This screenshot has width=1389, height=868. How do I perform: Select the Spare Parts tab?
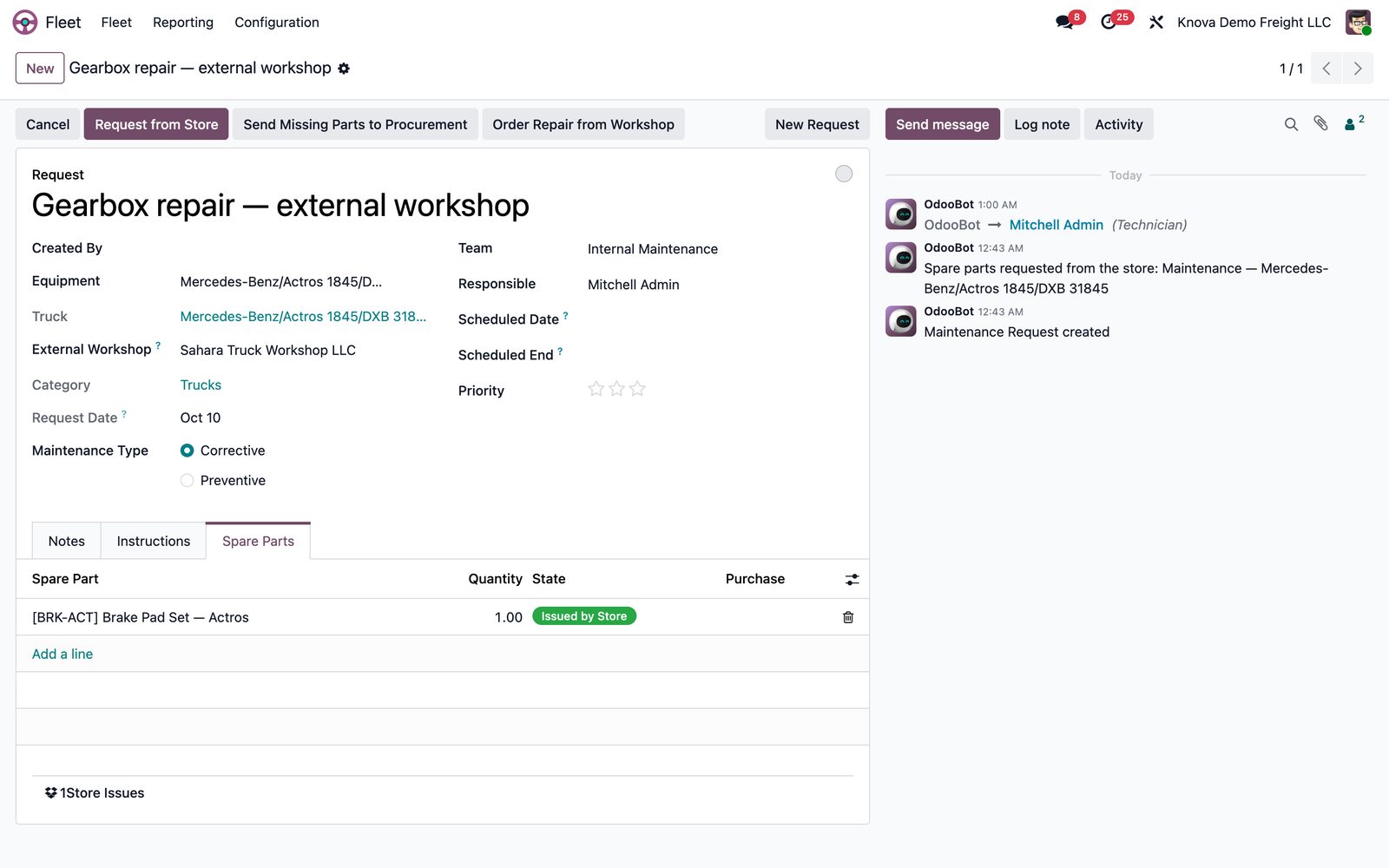[x=258, y=541]
